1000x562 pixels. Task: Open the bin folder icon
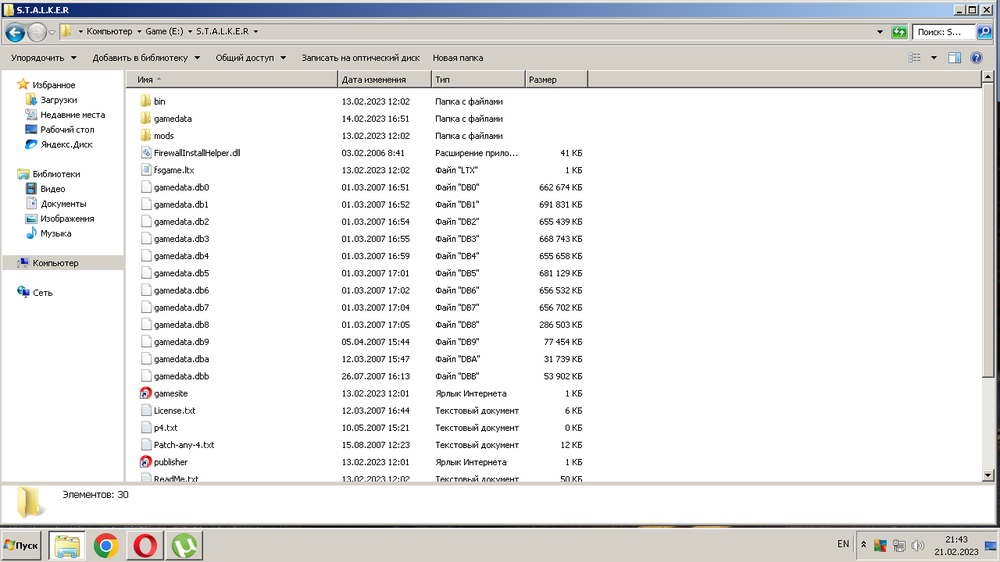[145, 101]
